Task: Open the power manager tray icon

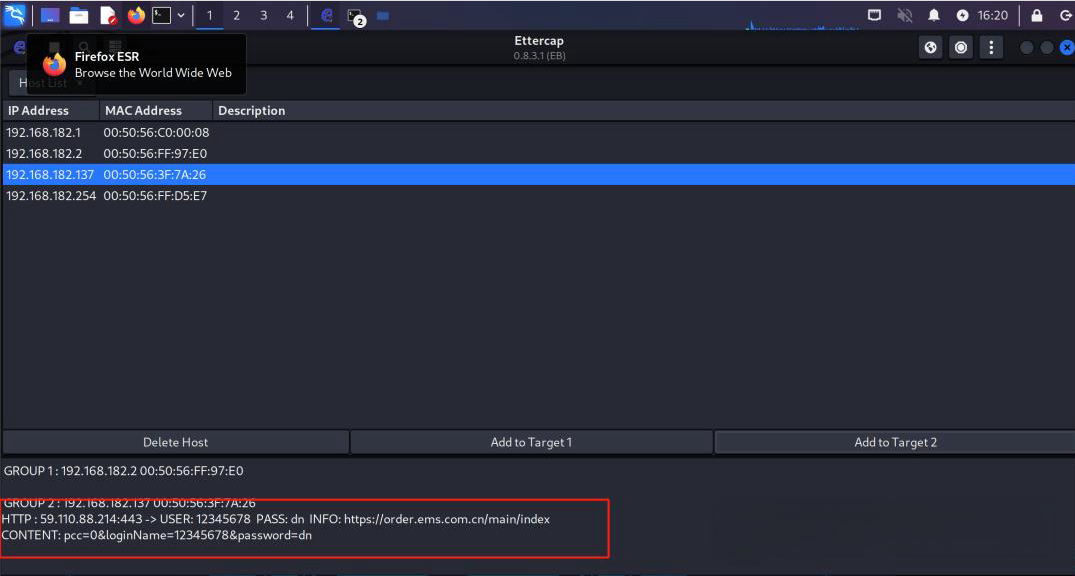Action: click(x=963, y=15)
